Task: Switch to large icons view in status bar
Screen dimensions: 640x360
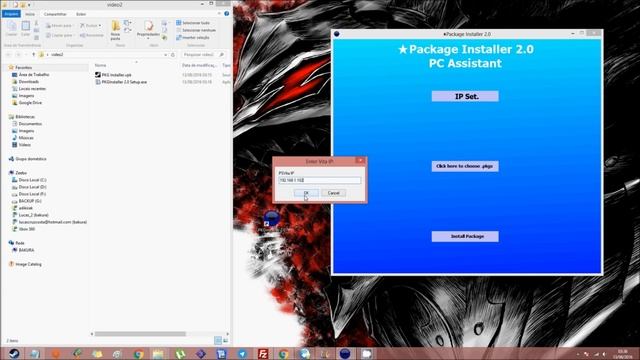Action: pyautogui.click(x=225, y=340)
